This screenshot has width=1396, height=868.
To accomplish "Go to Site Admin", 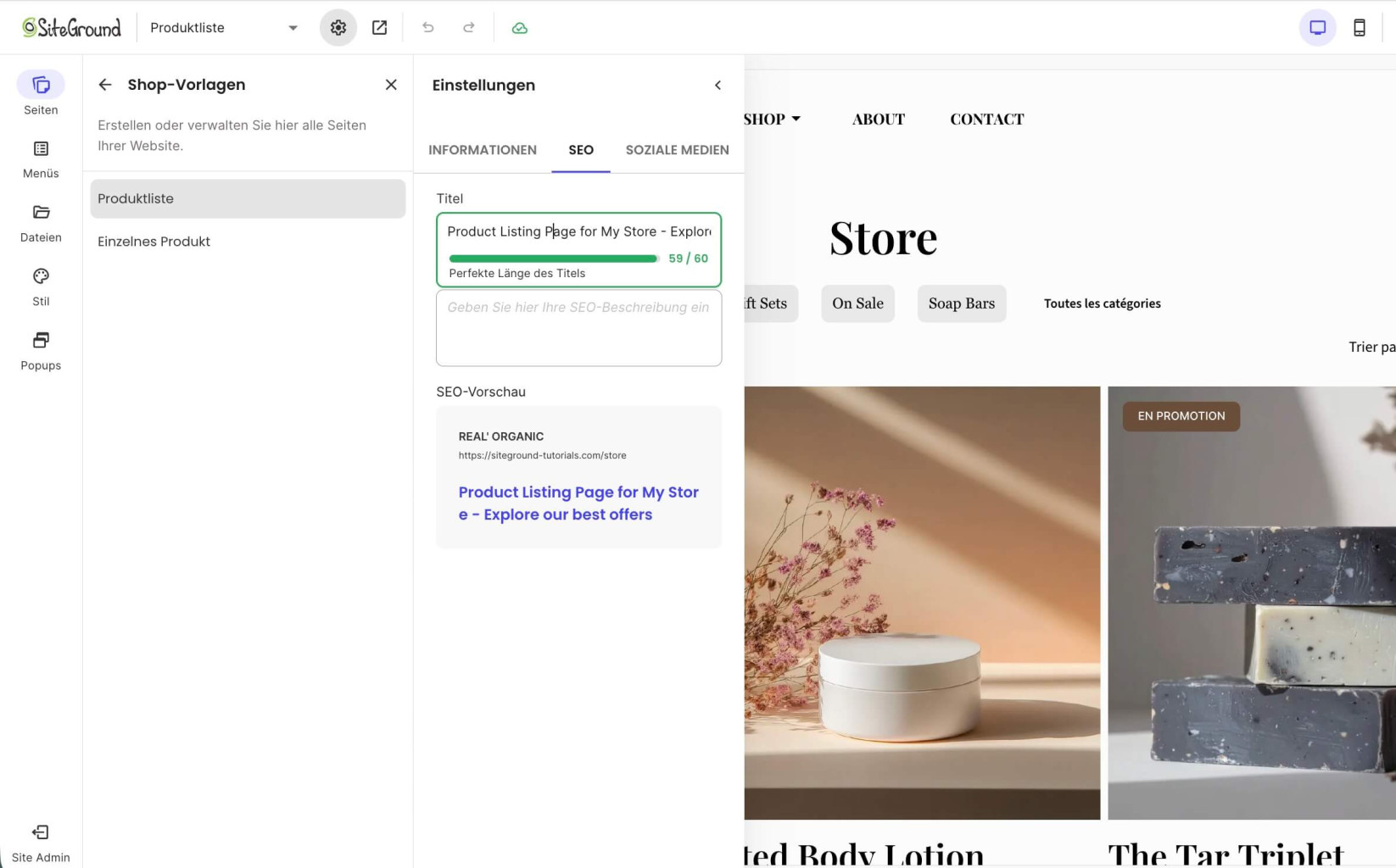I will click(x=41, y=843).
